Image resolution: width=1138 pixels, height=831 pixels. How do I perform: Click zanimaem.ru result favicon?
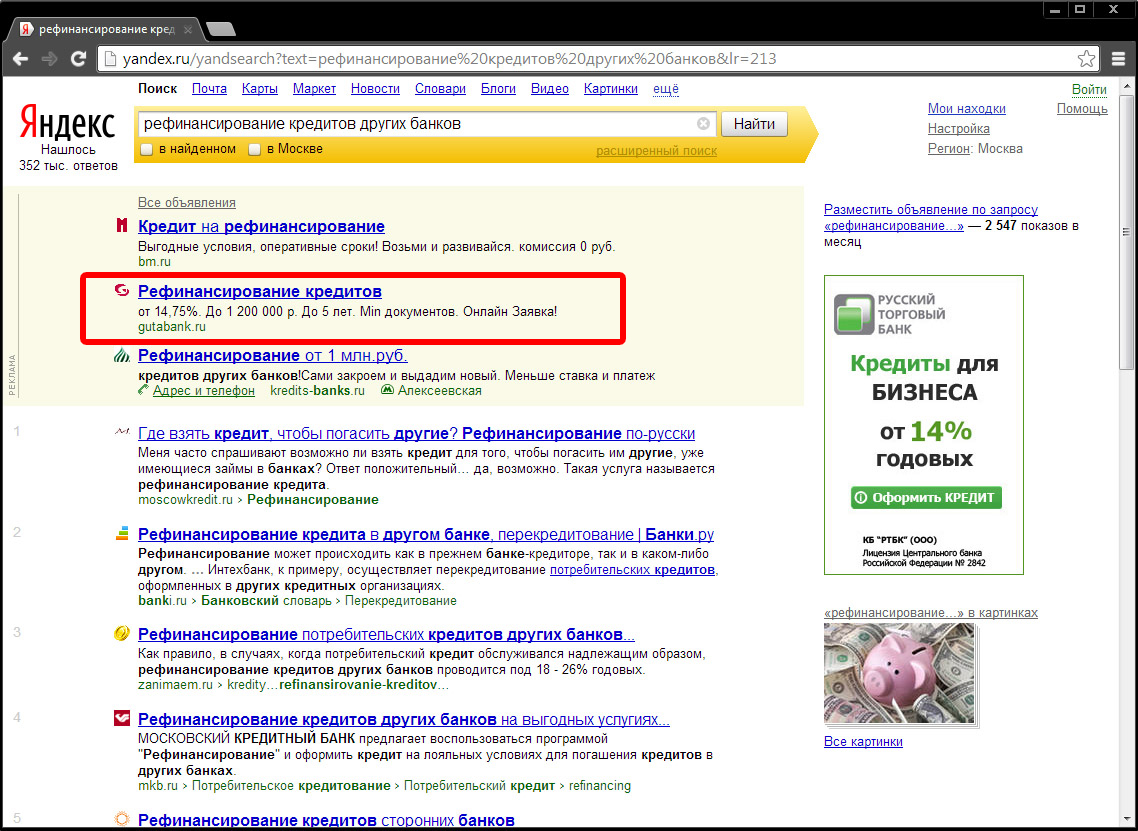[122, 633]
